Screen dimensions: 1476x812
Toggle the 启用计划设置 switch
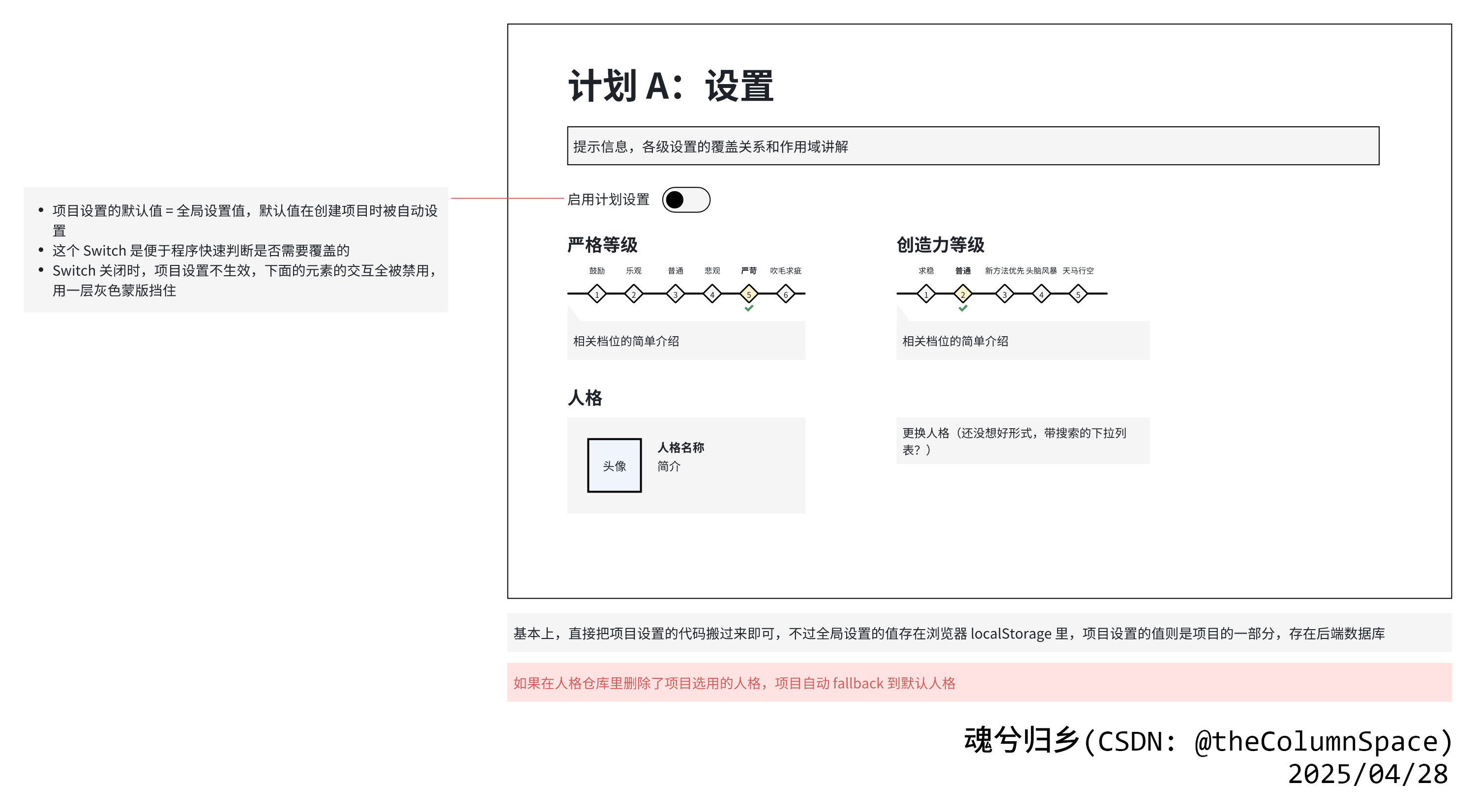coord(687,199)
